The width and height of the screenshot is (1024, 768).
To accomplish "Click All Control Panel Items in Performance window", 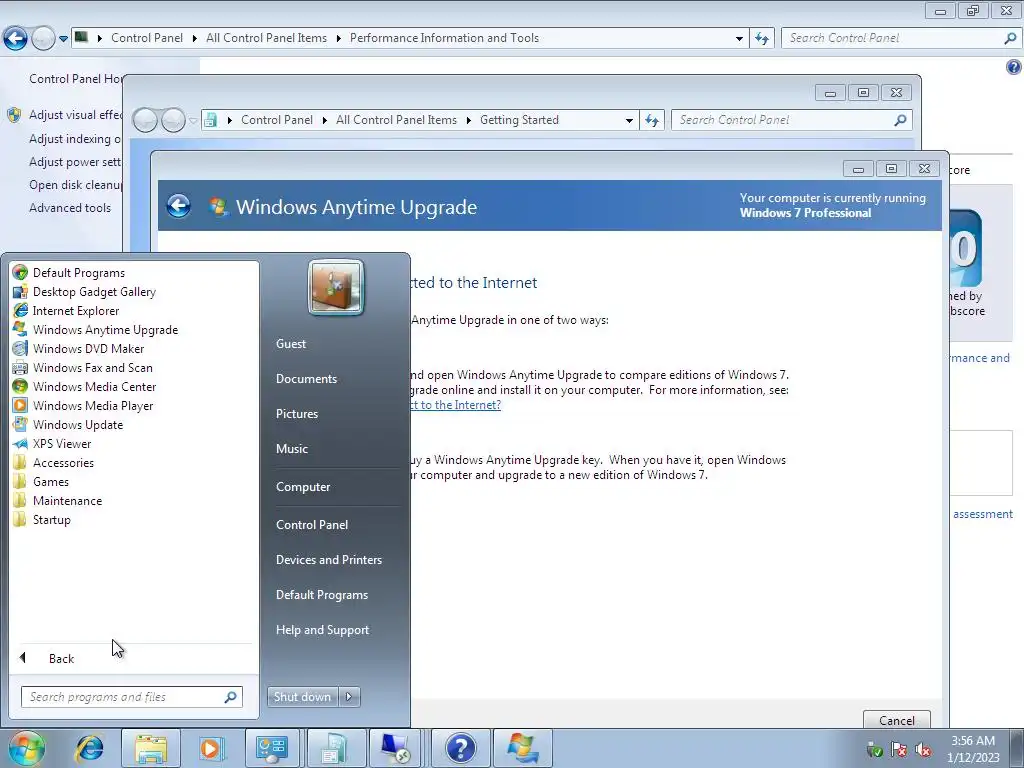I will [266, 38].
